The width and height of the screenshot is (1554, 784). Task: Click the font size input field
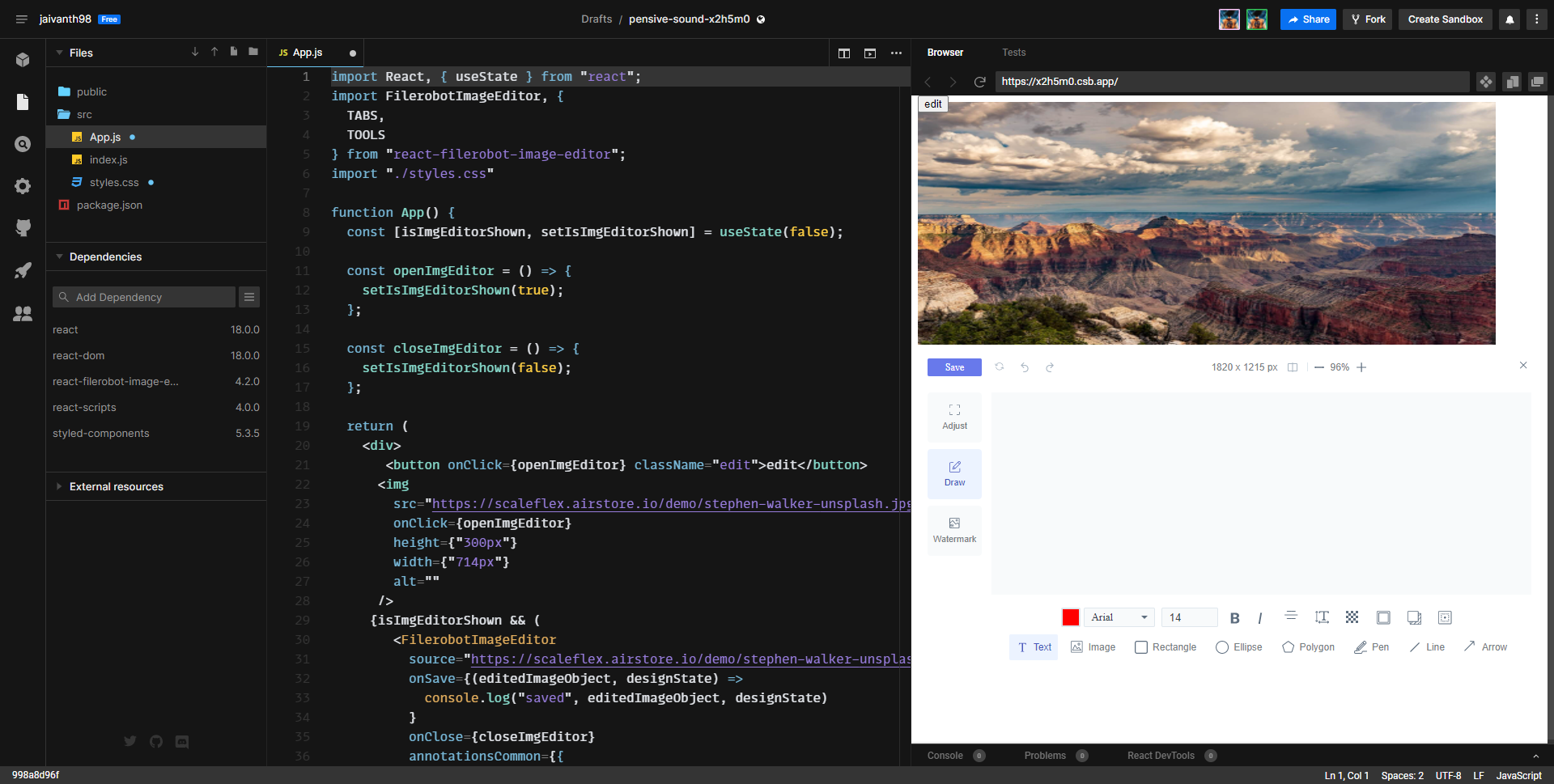pyautogui.click(x=1188, y=617)
